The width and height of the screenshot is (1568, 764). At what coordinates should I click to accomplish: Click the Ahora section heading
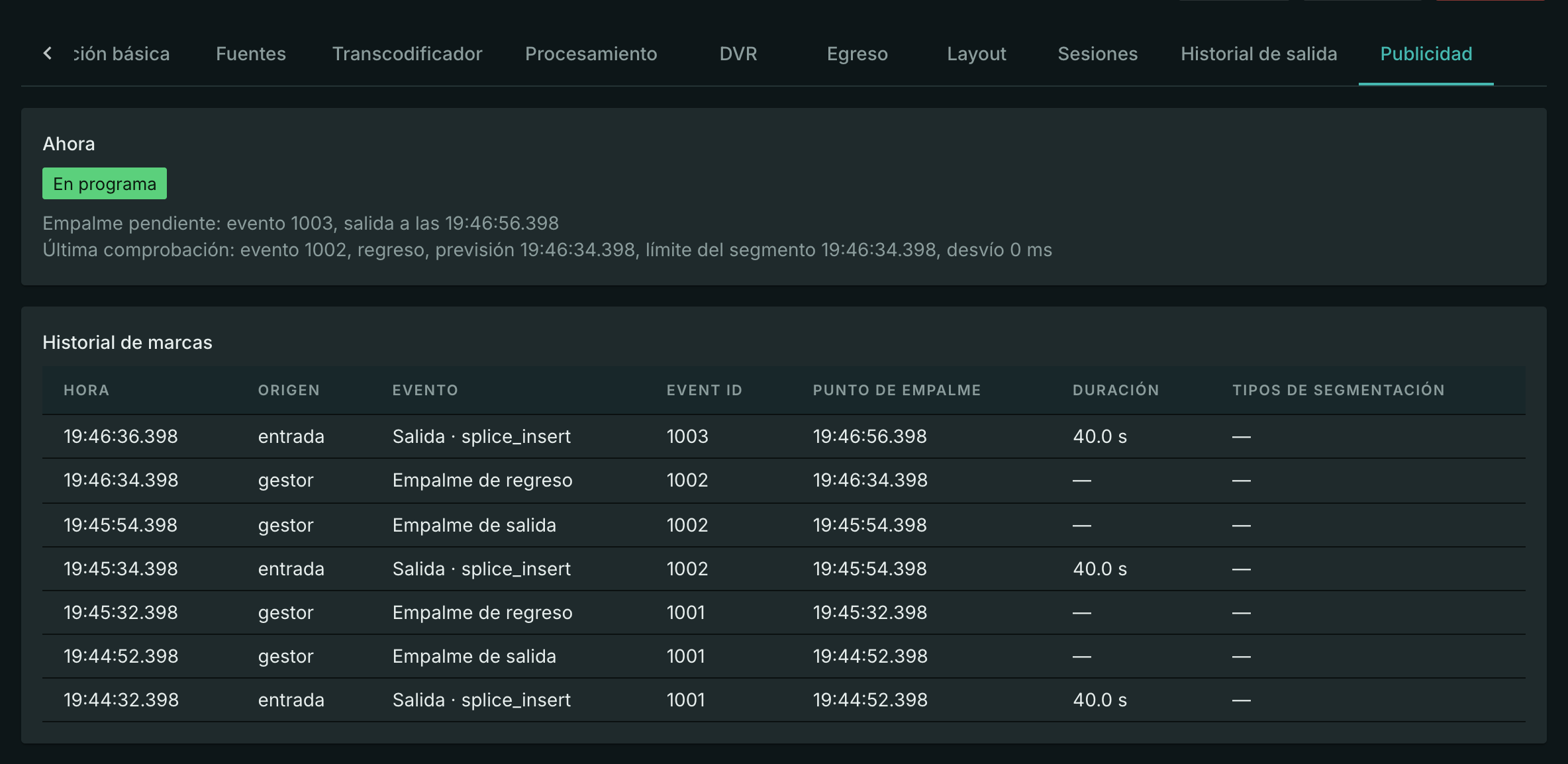point(69,144)
